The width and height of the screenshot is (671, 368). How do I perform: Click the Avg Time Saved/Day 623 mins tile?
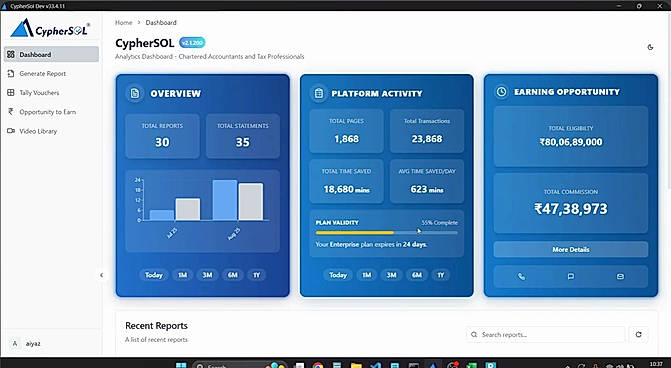point(427,181)
